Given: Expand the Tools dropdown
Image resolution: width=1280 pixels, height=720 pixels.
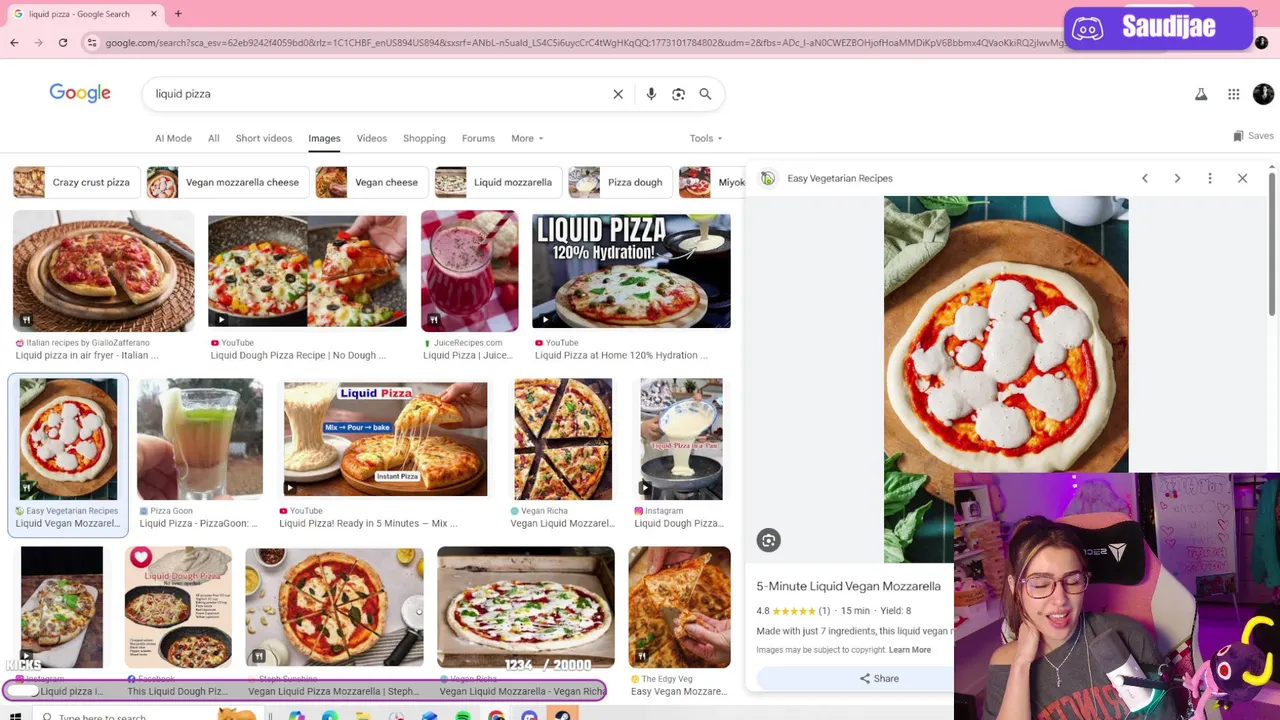Looking at the screenshot, I should 705,138.
